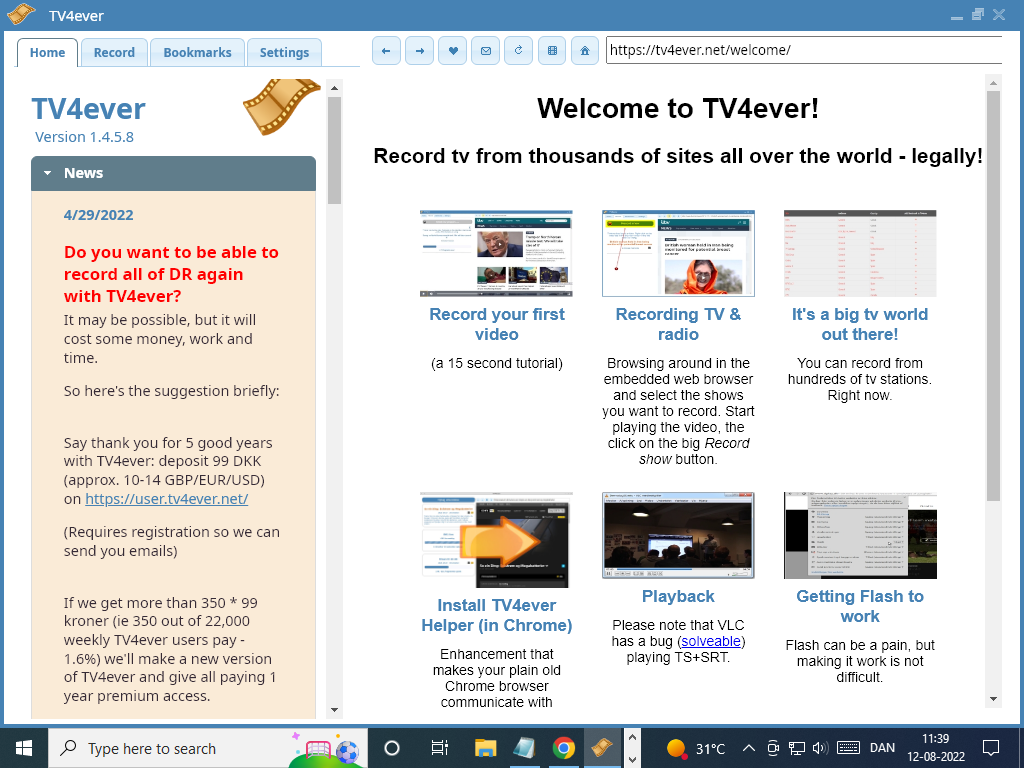Open the 'Recording TV & radio' link
The width and height of the screenshot is (1024, 768).
679,324
